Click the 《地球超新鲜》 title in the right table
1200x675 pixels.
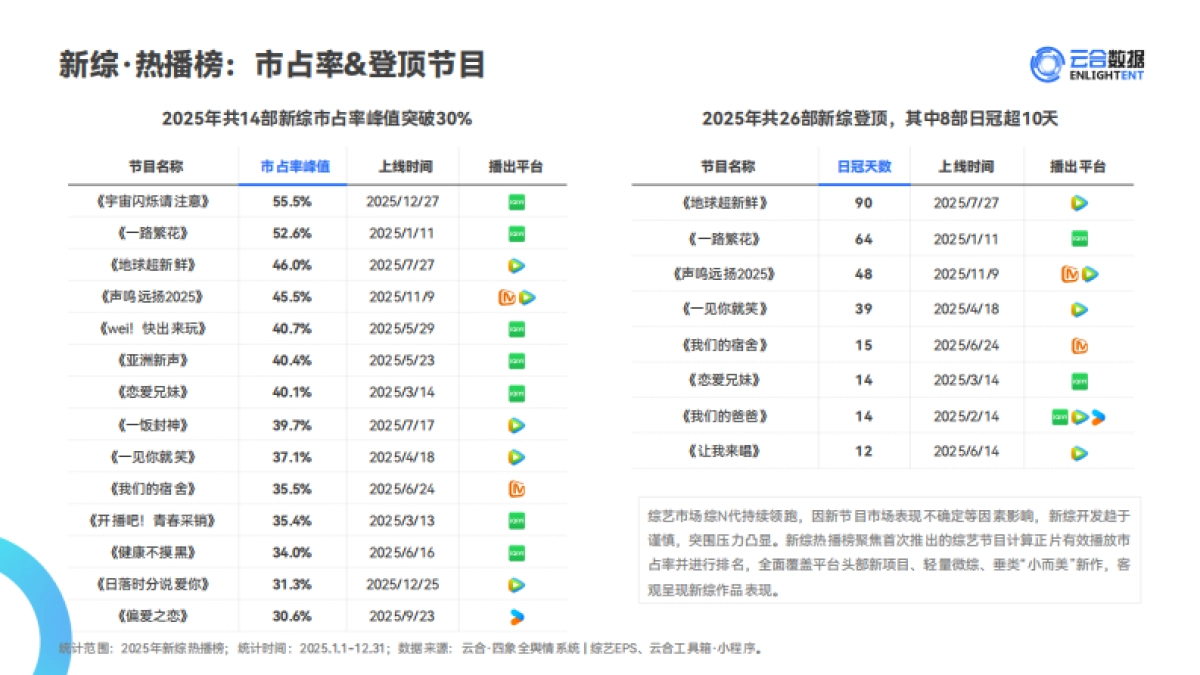[723, 203]
